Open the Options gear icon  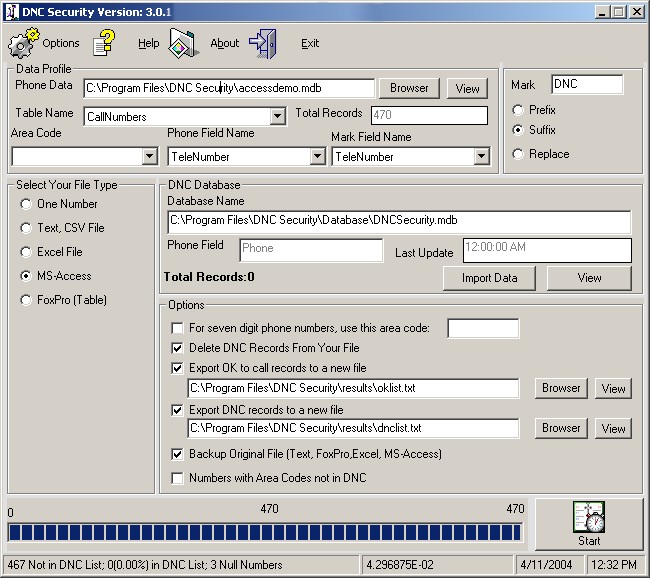[24, 43]
